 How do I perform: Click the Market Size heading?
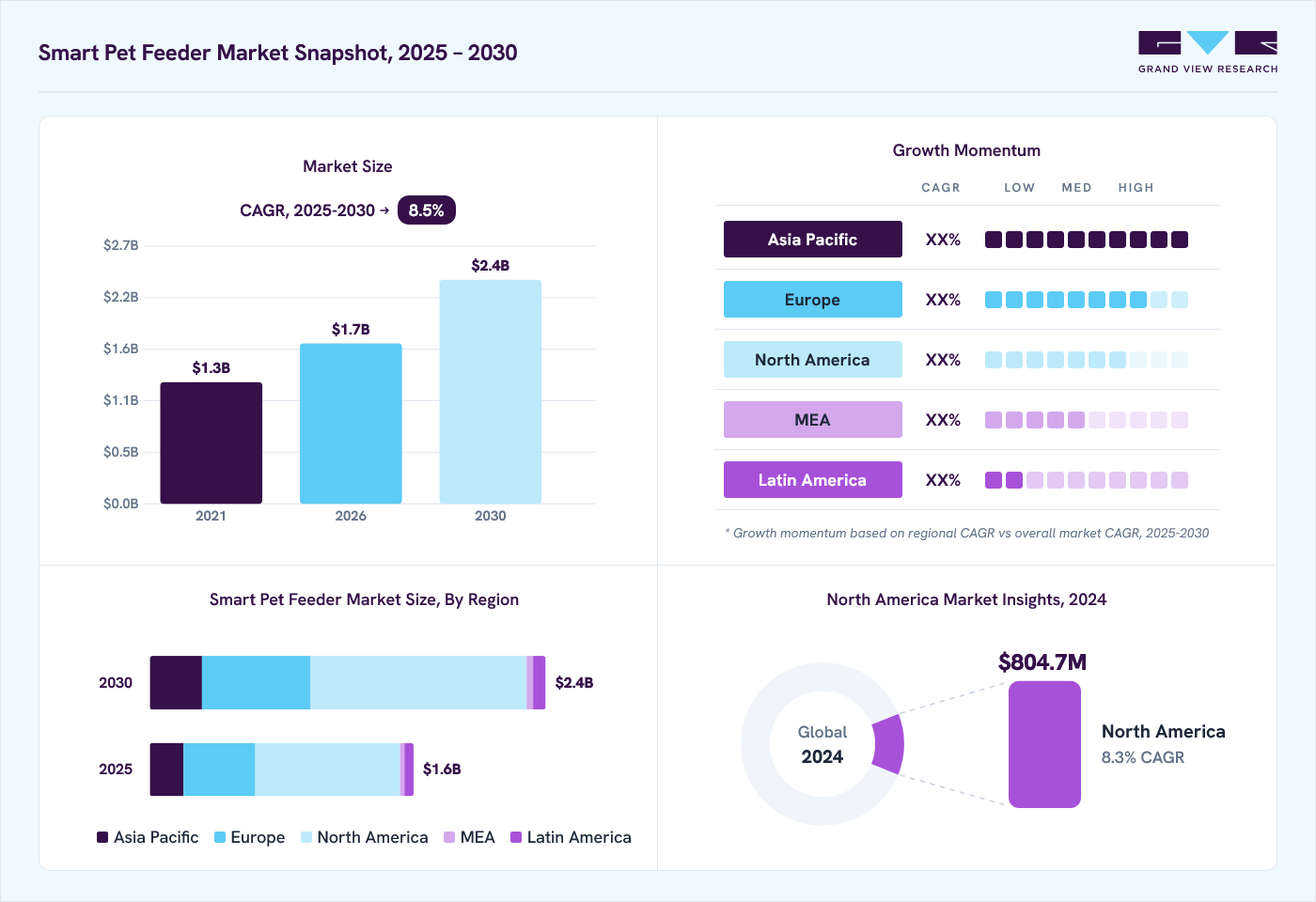tap(348, 166)
